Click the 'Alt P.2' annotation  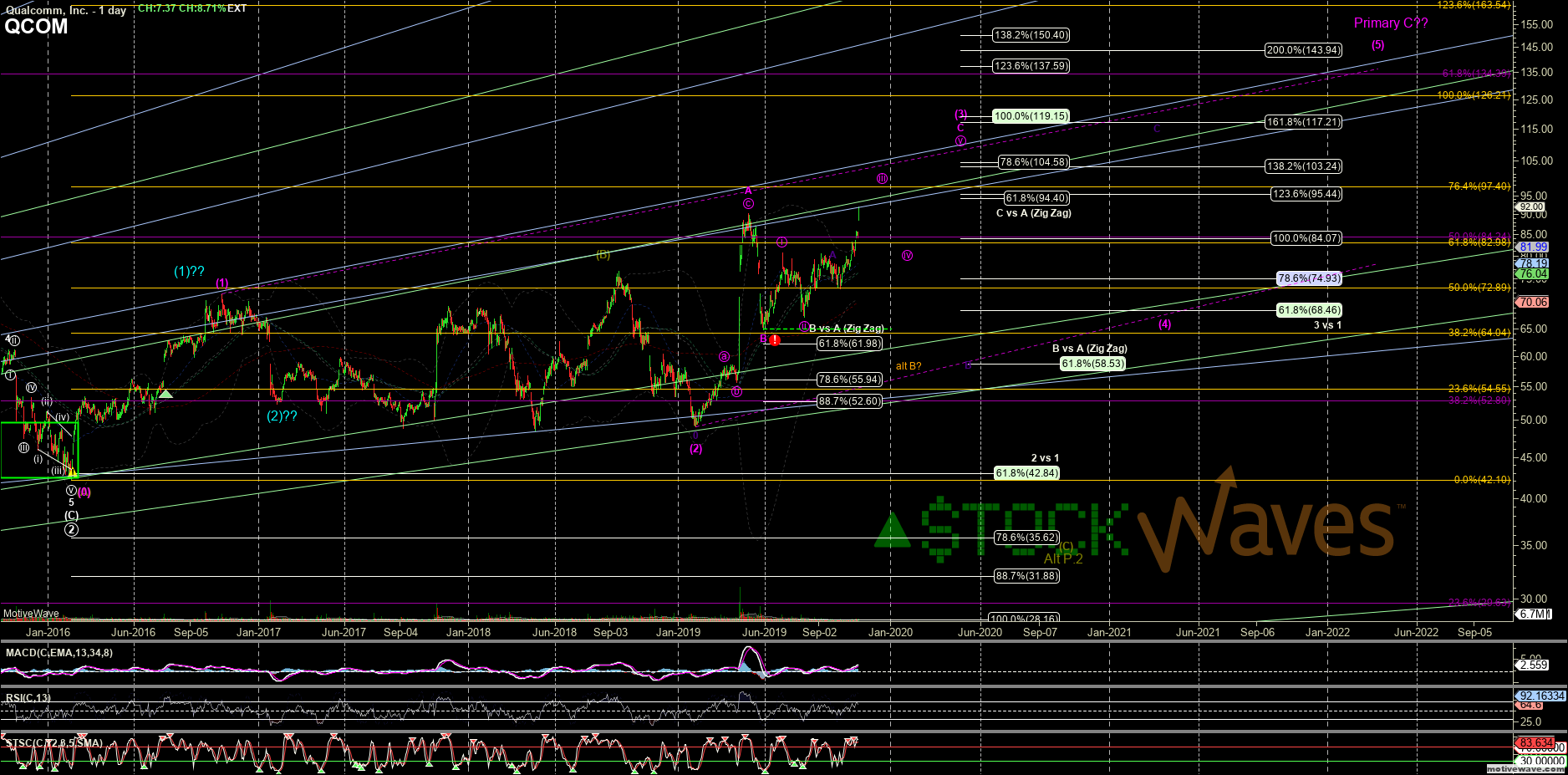point(1063,558)
